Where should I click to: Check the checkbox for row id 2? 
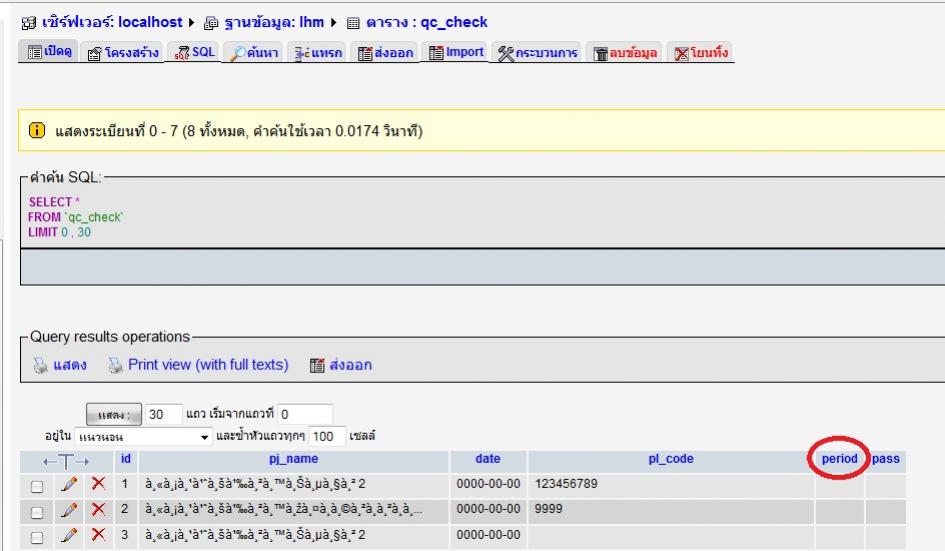(37, 512)
